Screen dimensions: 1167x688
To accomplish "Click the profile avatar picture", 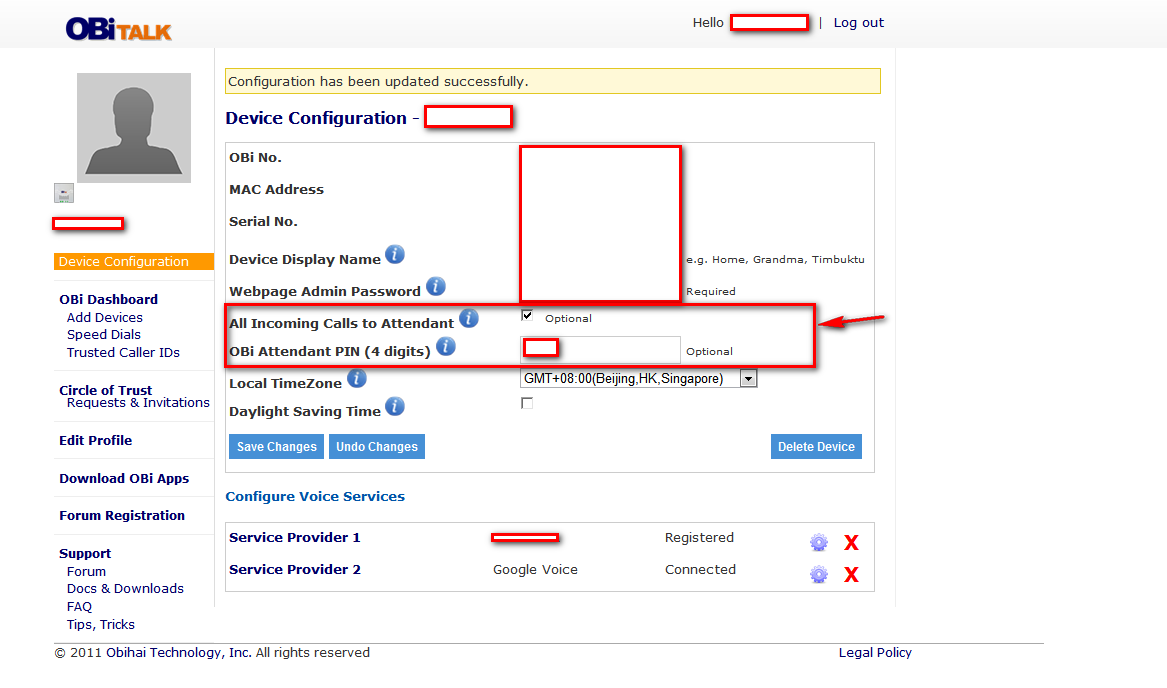I will [x=134, y=128].
